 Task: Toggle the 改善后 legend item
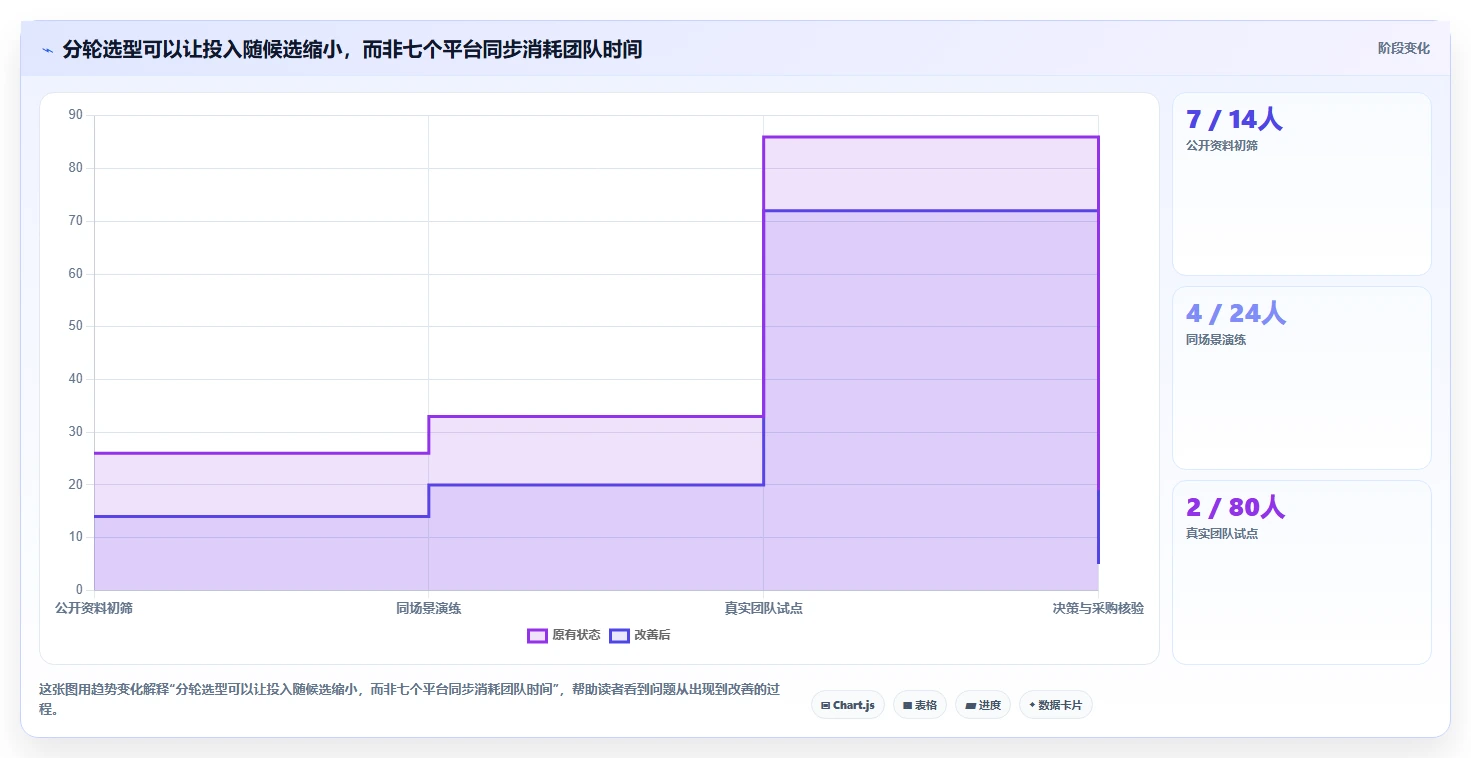pos(640,636)
